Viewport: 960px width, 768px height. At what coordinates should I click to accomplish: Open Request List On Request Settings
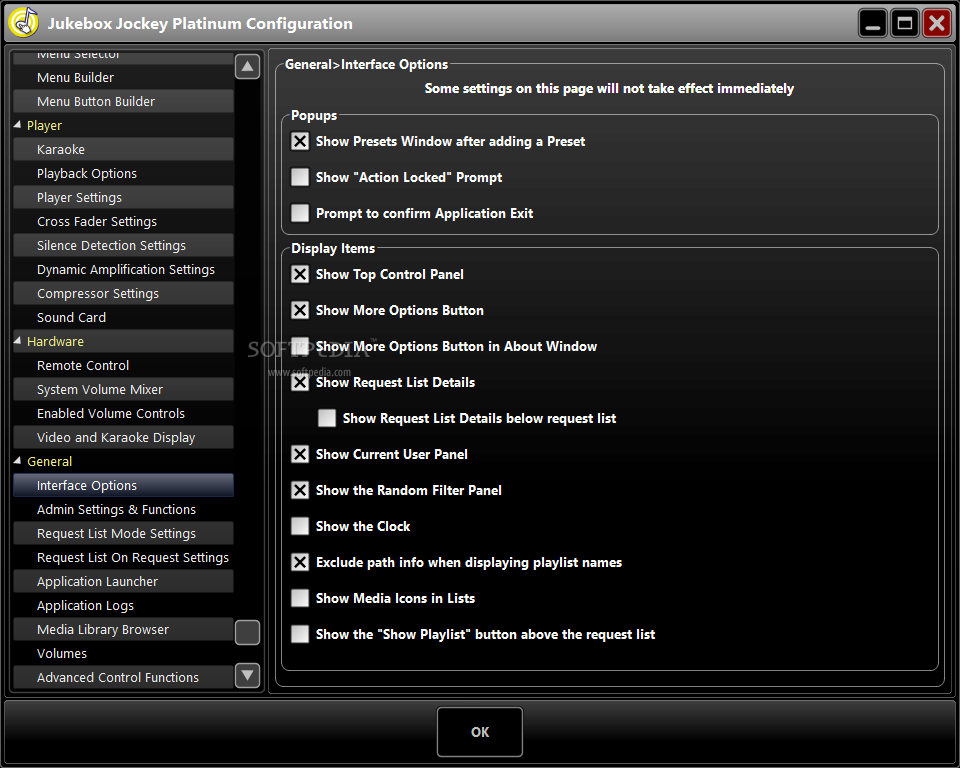click(x=123, y=557)
